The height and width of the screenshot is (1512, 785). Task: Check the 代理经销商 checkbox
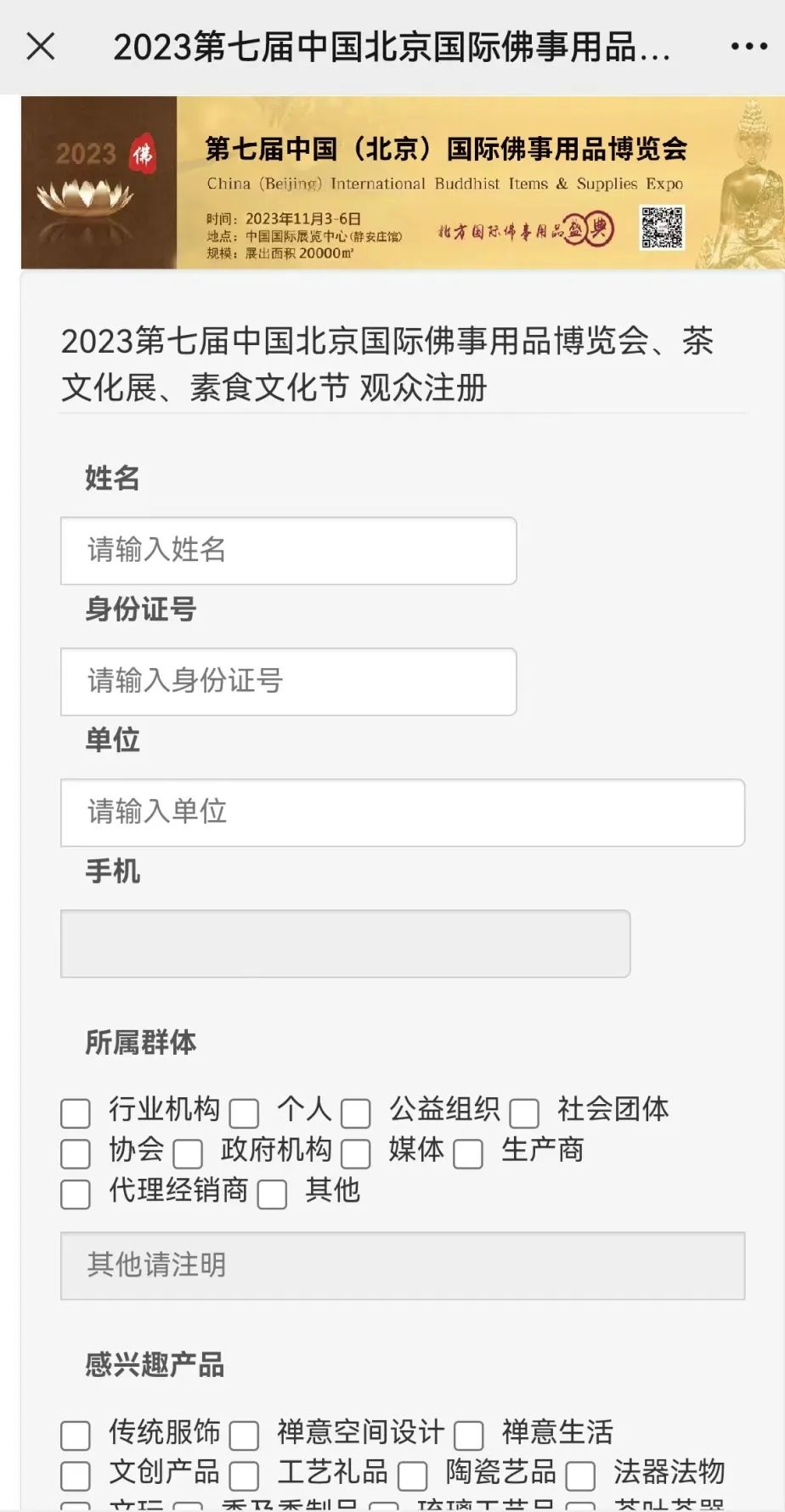tap(76, 1194)
